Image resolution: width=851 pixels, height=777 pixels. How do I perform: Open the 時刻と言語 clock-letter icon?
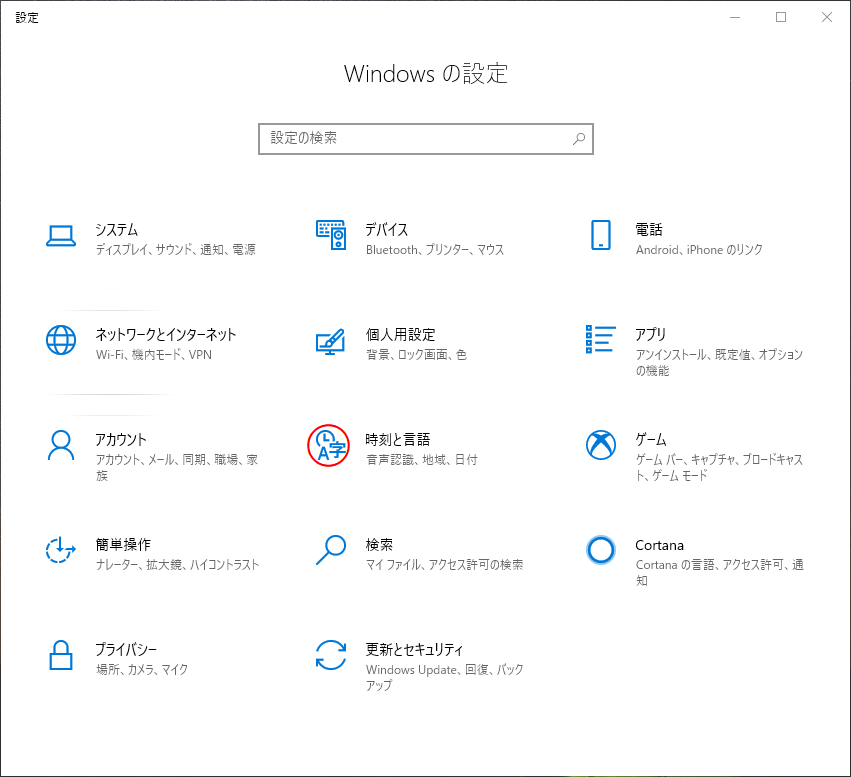(x=329, y=445)
